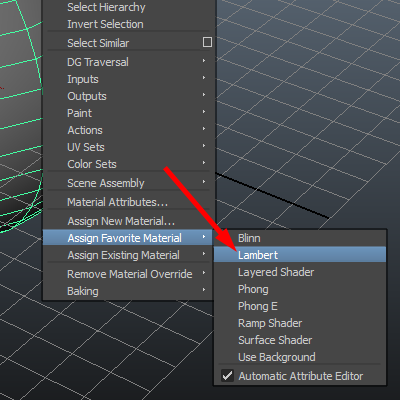400x400 pixels.
Task: Expand the Paint submenu arrow
Action: coord(204,112)
